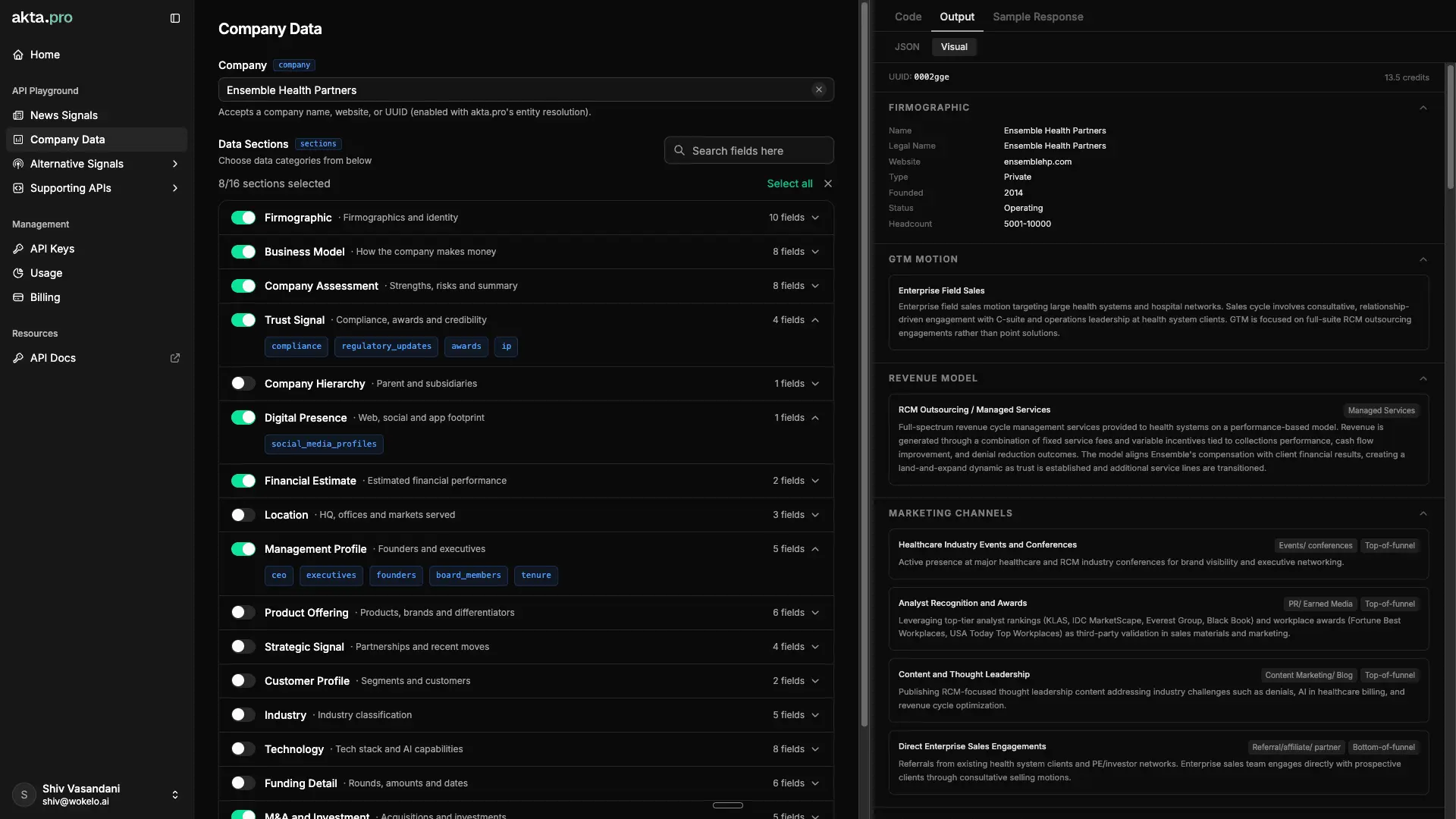1456x819 pixels.
Task: Collapse the REVENUE MODEL output section
Action: click(x=1423, y=378)
